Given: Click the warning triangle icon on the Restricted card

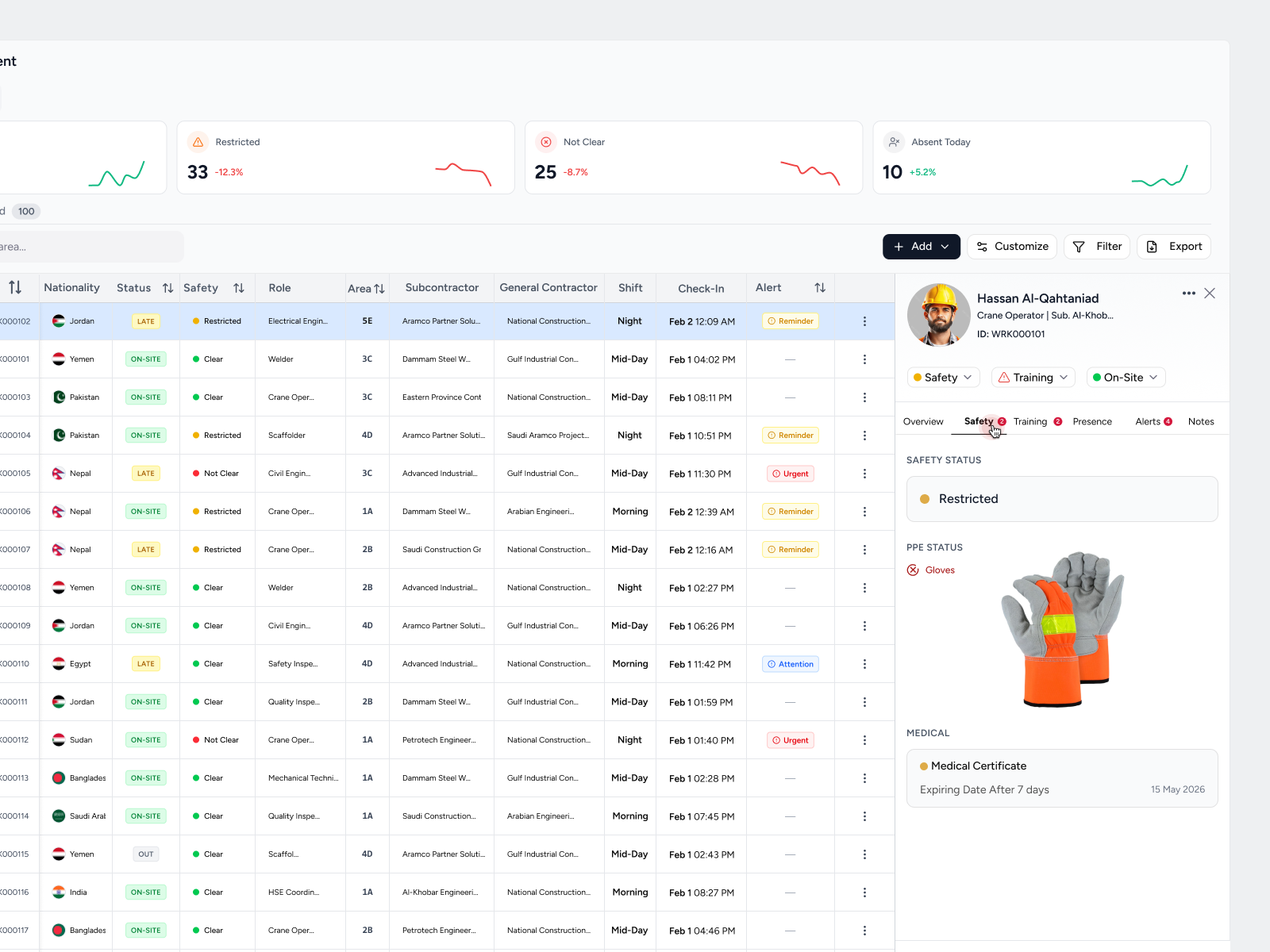Looking at the screenshot, I should 197,142.
